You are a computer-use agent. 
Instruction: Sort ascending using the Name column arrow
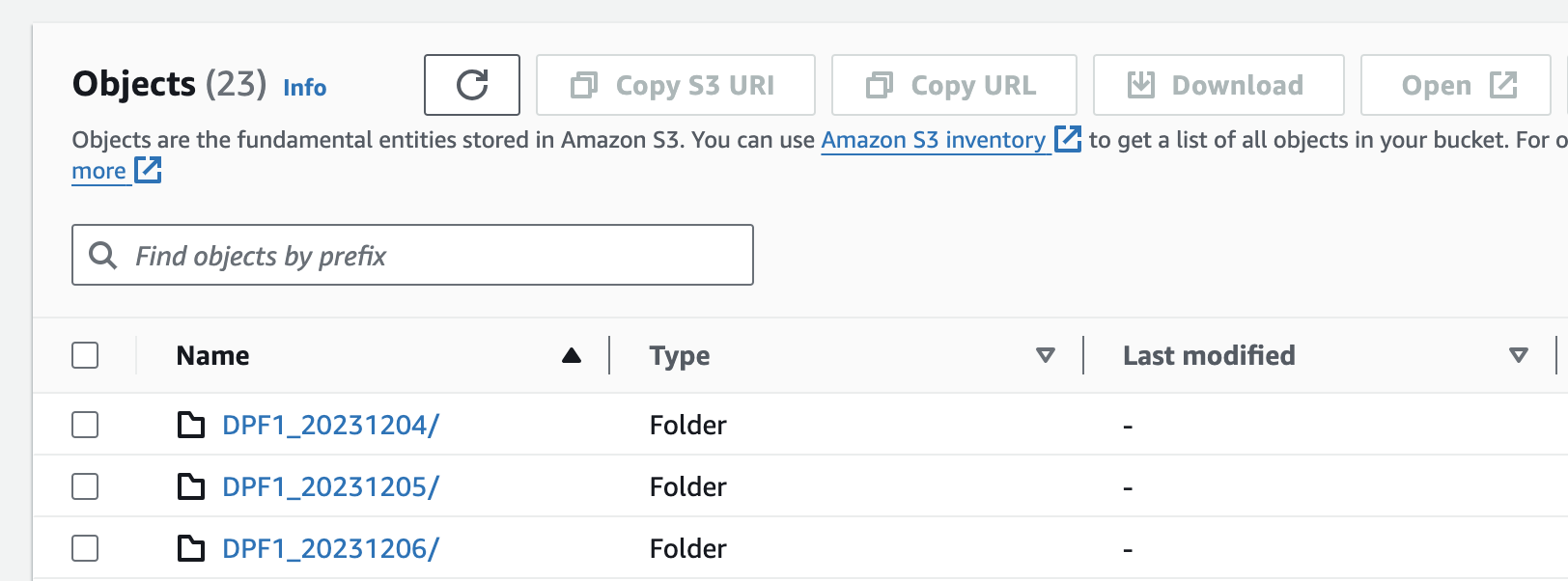(572, 355)
